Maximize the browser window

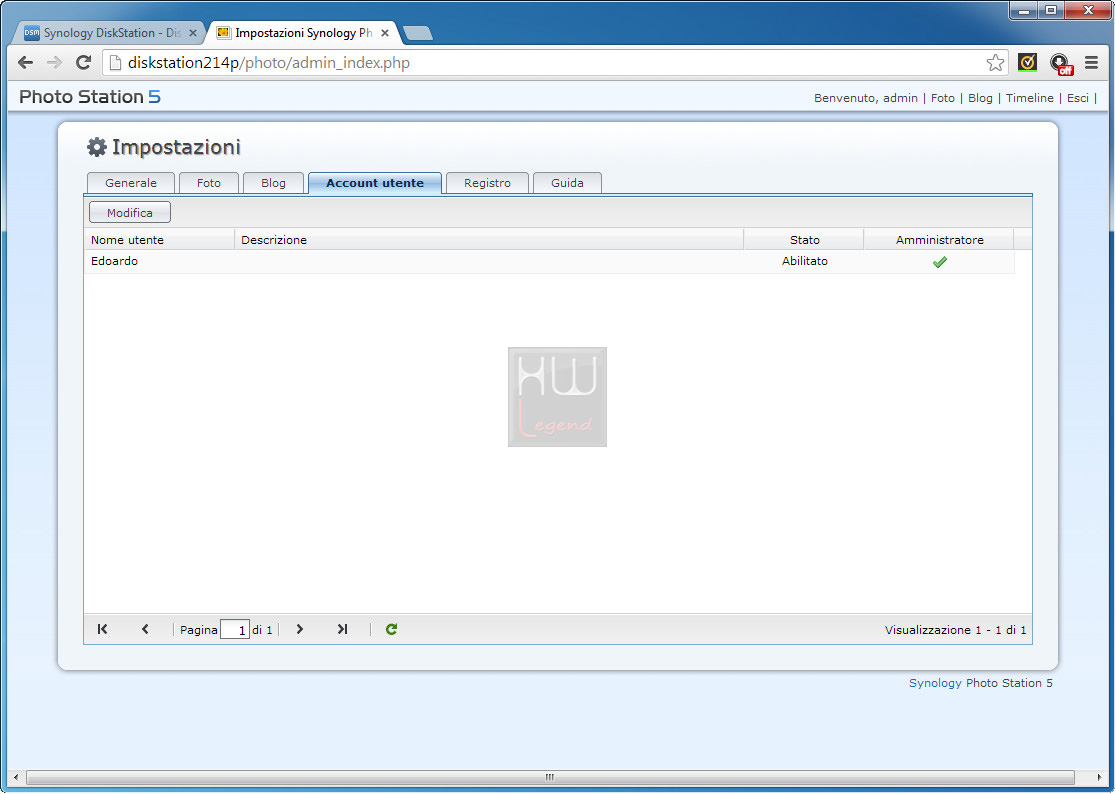pyautogui.click(x=1051, y=10)
